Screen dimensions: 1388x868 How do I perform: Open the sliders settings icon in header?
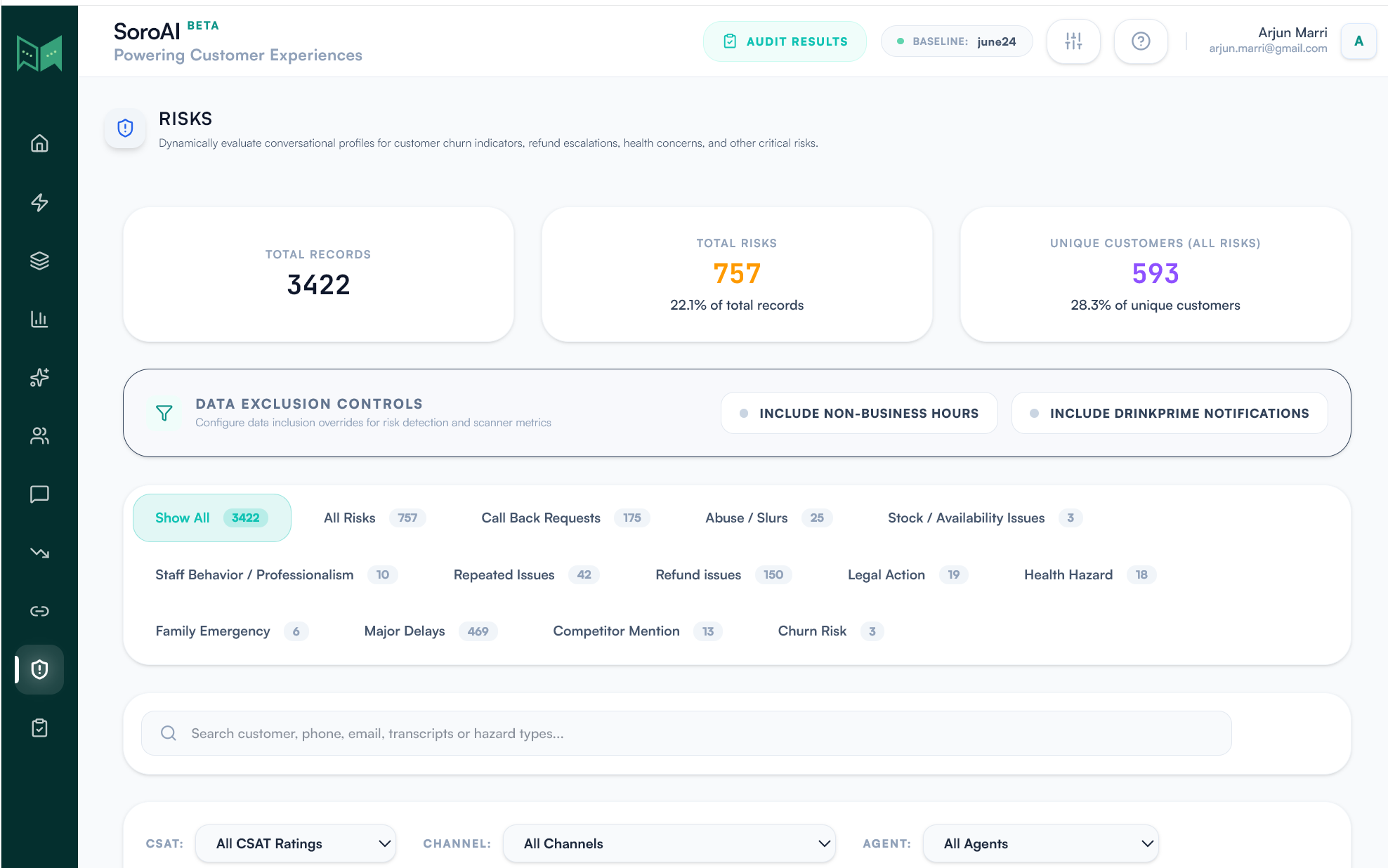coord(1073,41)
